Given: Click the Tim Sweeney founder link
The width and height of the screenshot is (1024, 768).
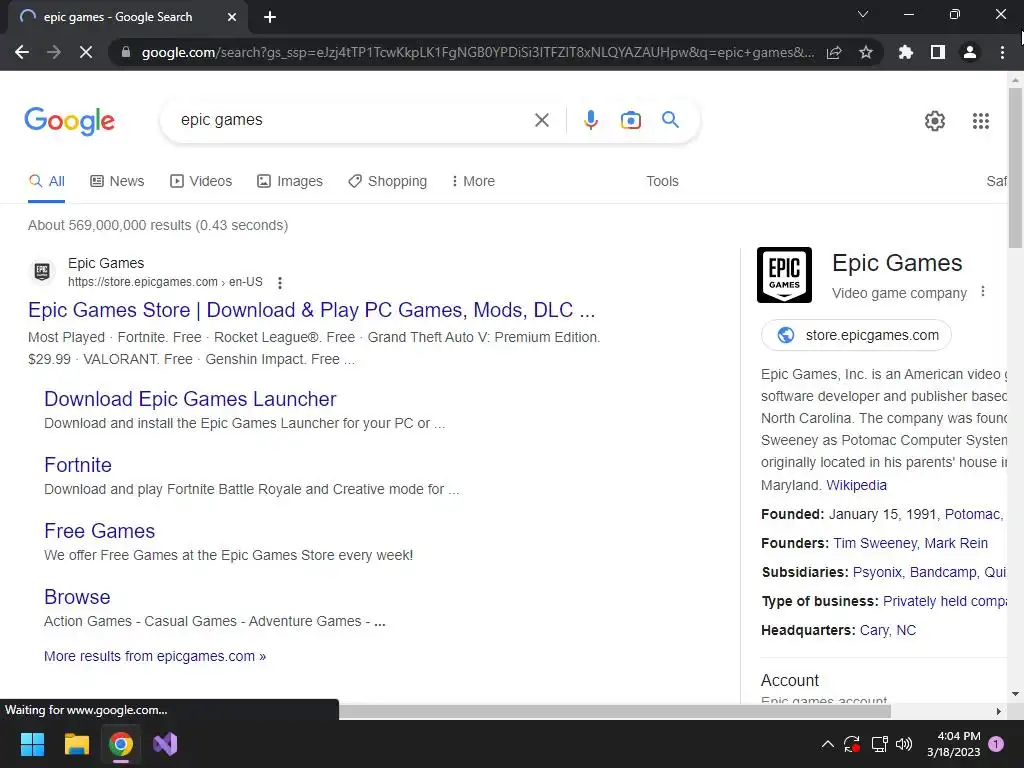Looking at the screenshot, I should pos(875,543).
